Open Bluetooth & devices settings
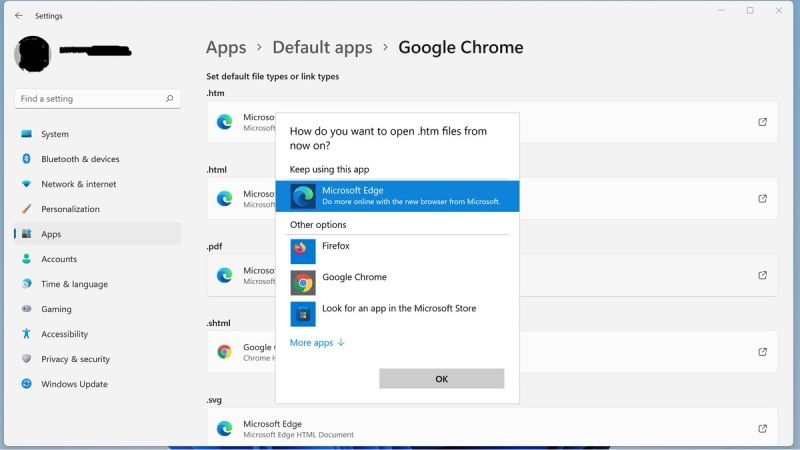The height and width of the screenshot is (450, 800). (97, 159)
